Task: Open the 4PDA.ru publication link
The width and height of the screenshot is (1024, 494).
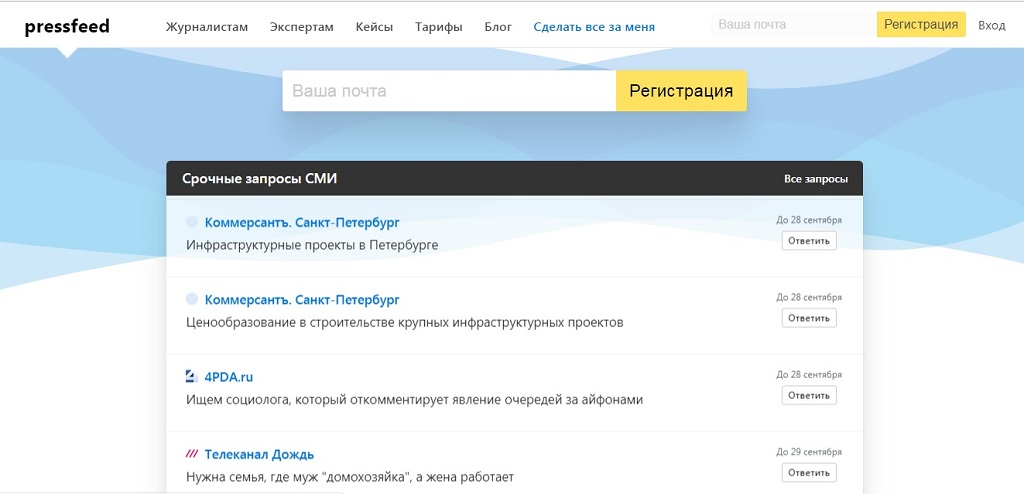Action: tap(229, 377)
